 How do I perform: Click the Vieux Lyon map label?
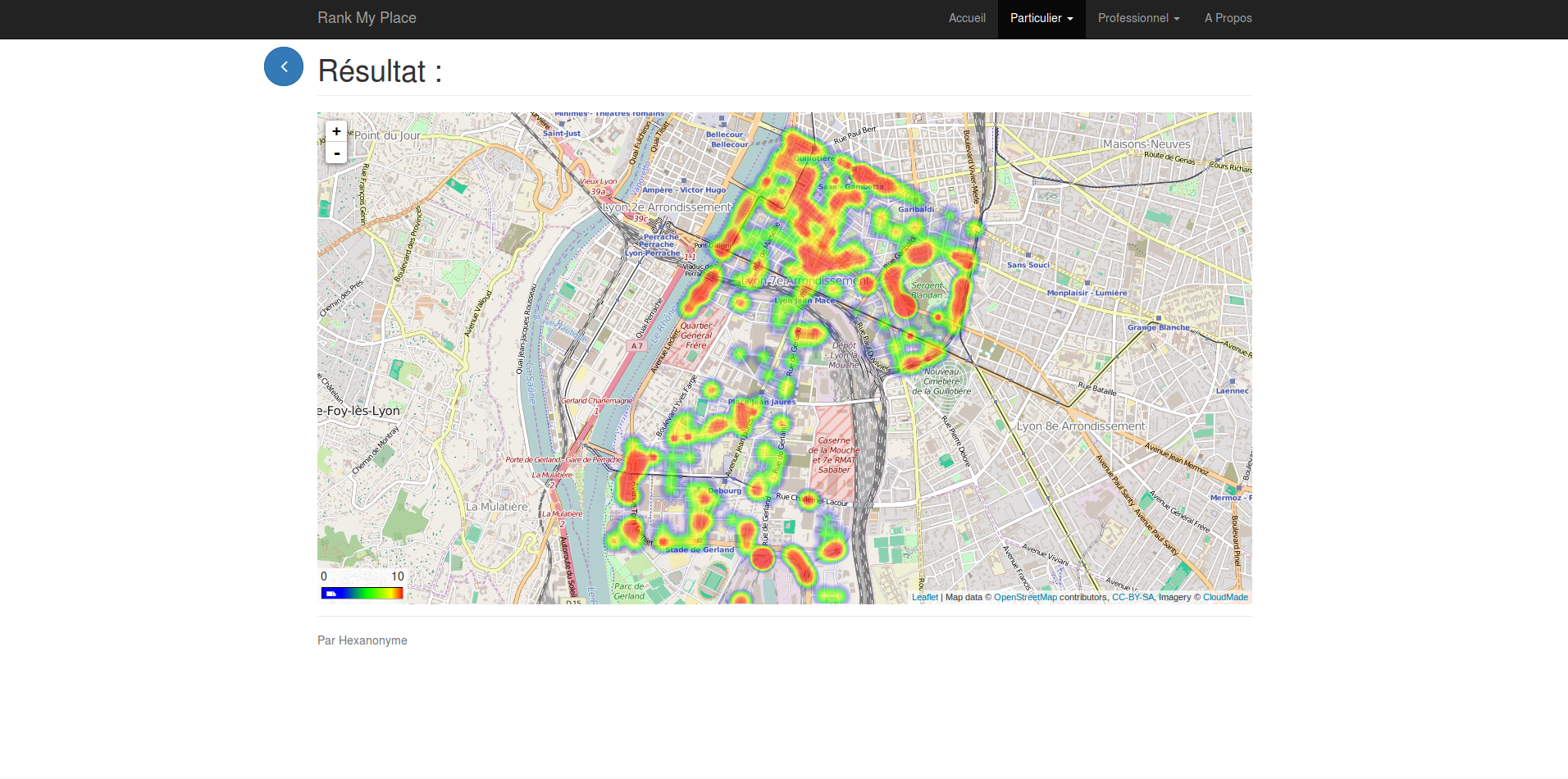pyautogui.click(x=599, y=181)
